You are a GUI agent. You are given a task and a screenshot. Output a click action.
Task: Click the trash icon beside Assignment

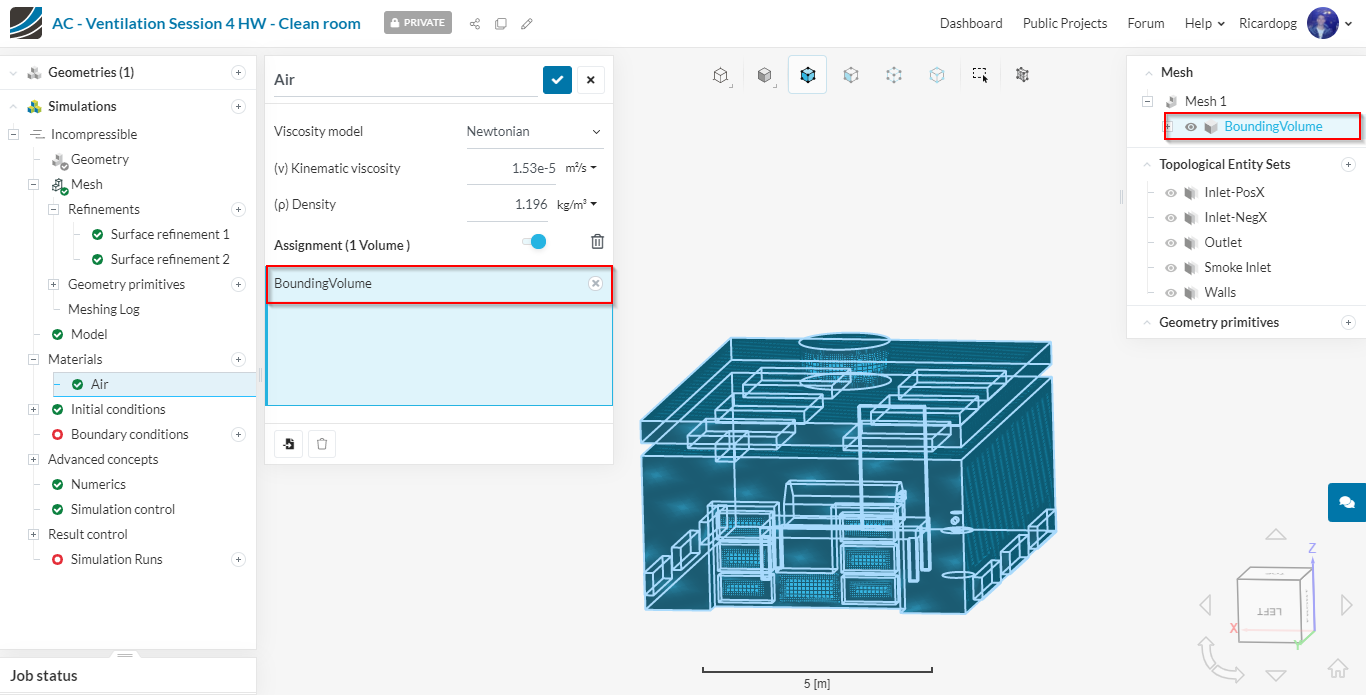coord(597,241)
